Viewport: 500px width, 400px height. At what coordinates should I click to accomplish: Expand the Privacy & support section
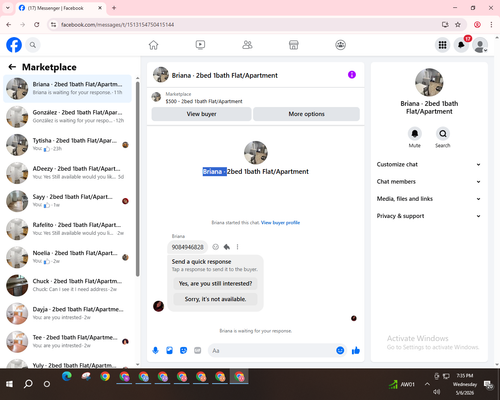tap(429, 216)
